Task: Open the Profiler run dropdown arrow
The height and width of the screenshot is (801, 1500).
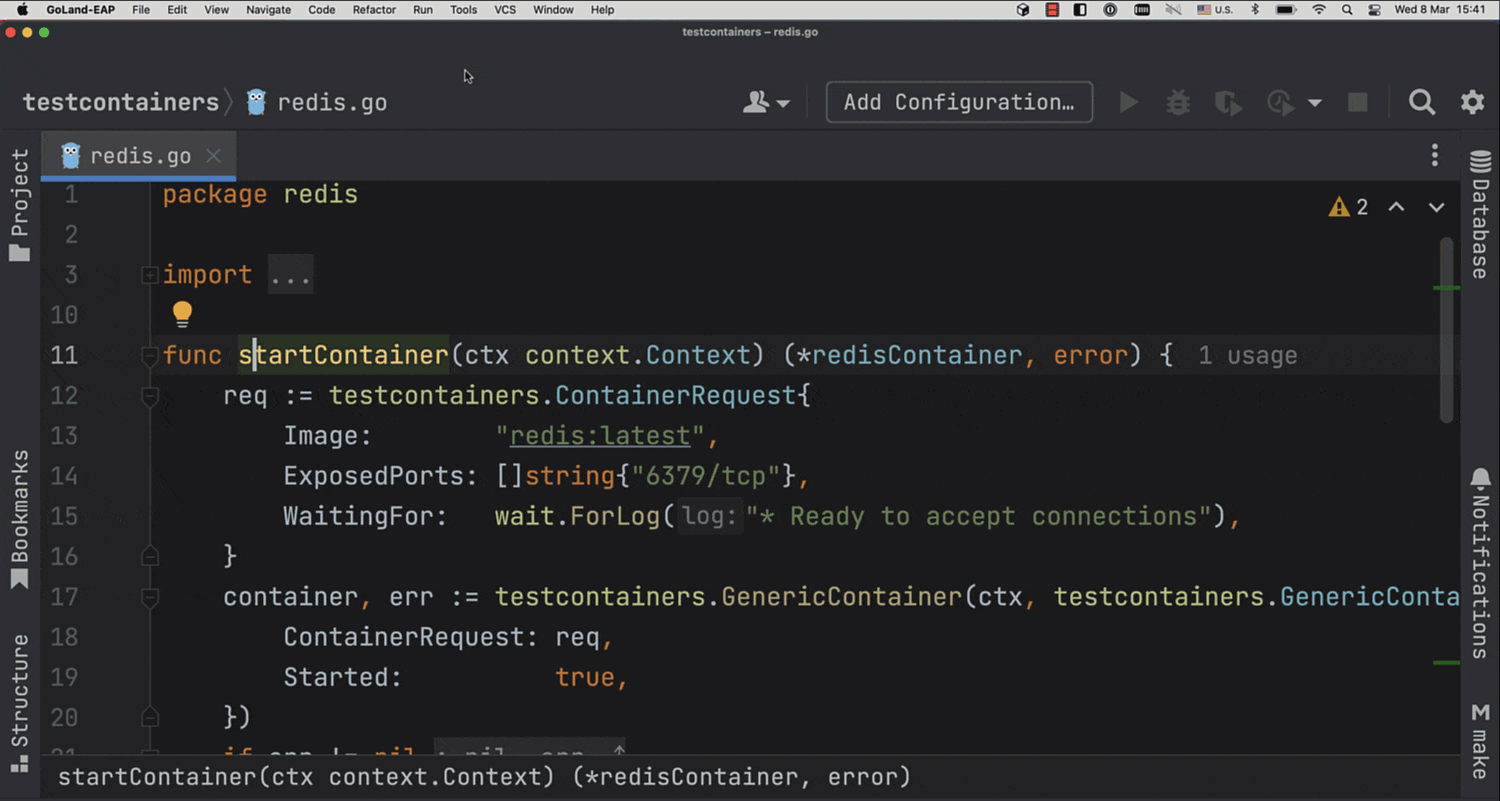Action: click(x=1315, y=103)
